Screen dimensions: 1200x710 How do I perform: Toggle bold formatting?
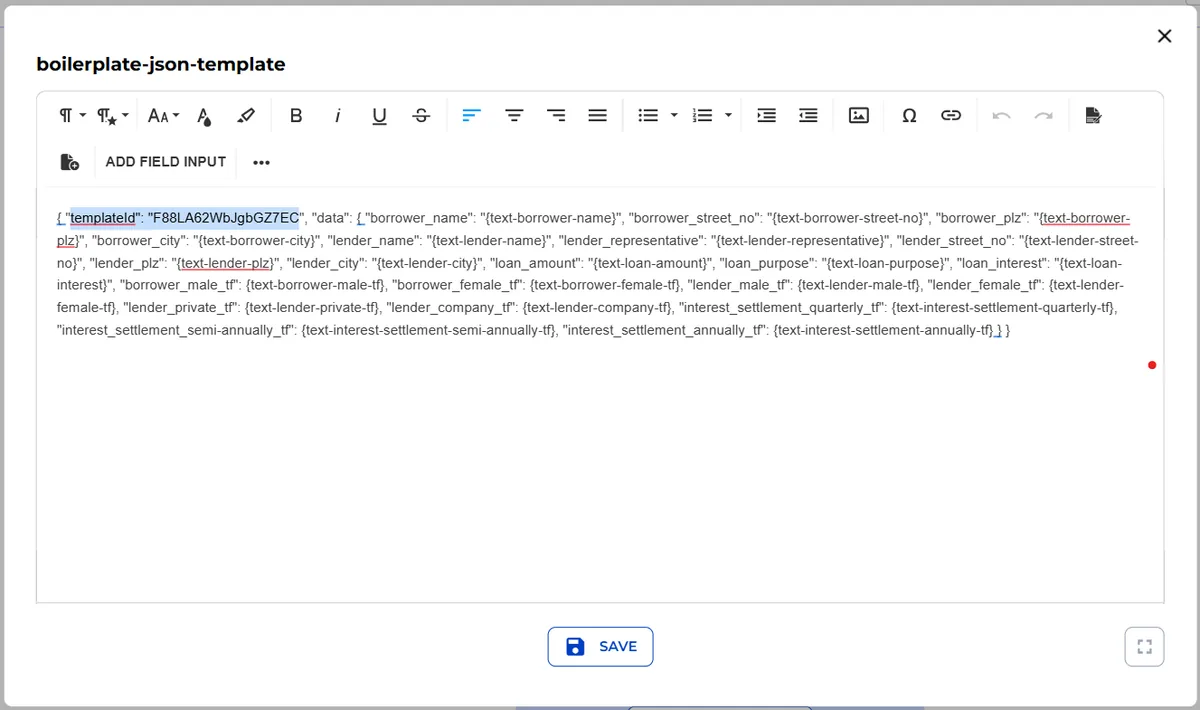tap(296, 115)
